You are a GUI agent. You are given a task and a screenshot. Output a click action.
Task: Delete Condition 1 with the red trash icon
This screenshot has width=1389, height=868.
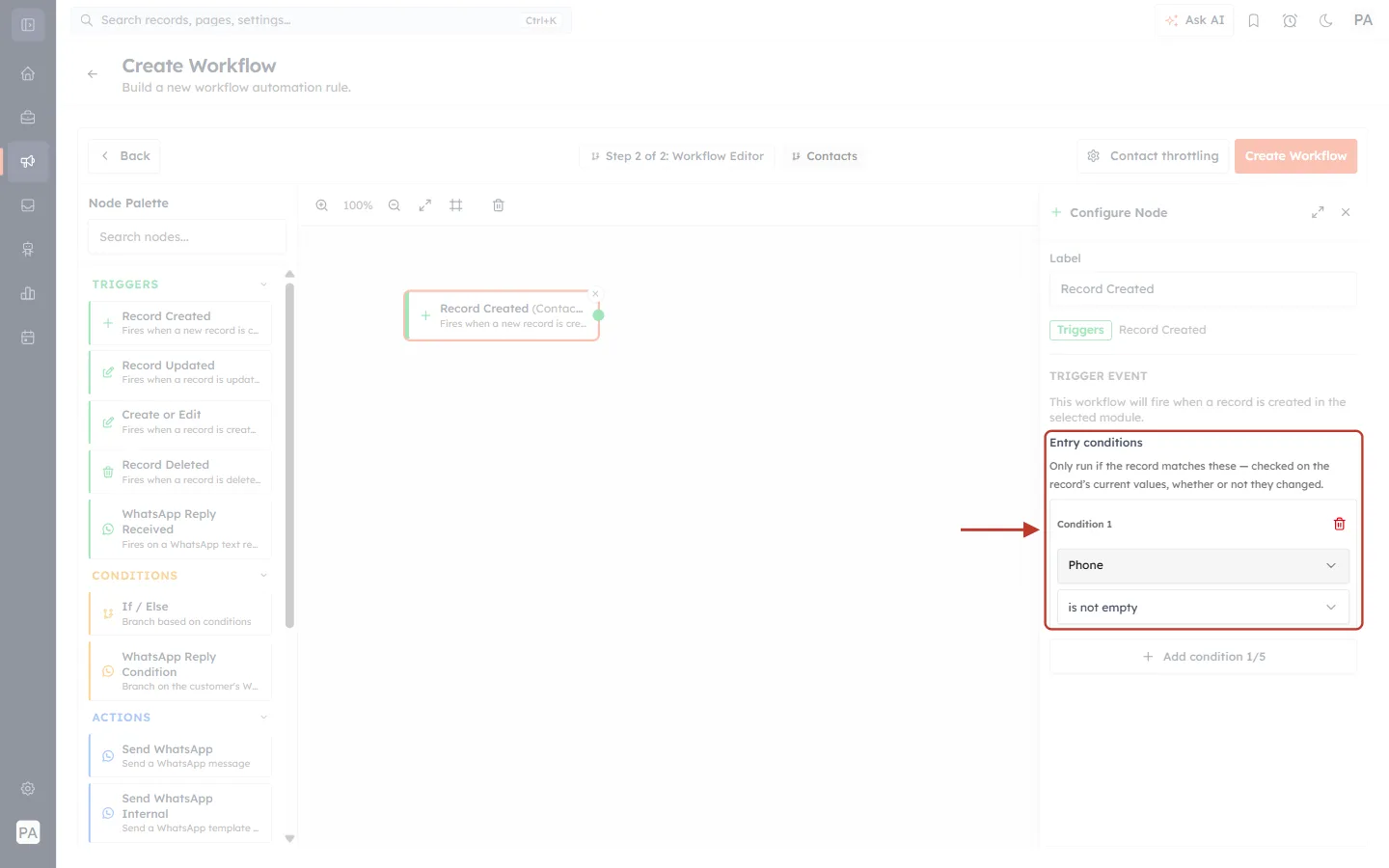click(1339, 524)
